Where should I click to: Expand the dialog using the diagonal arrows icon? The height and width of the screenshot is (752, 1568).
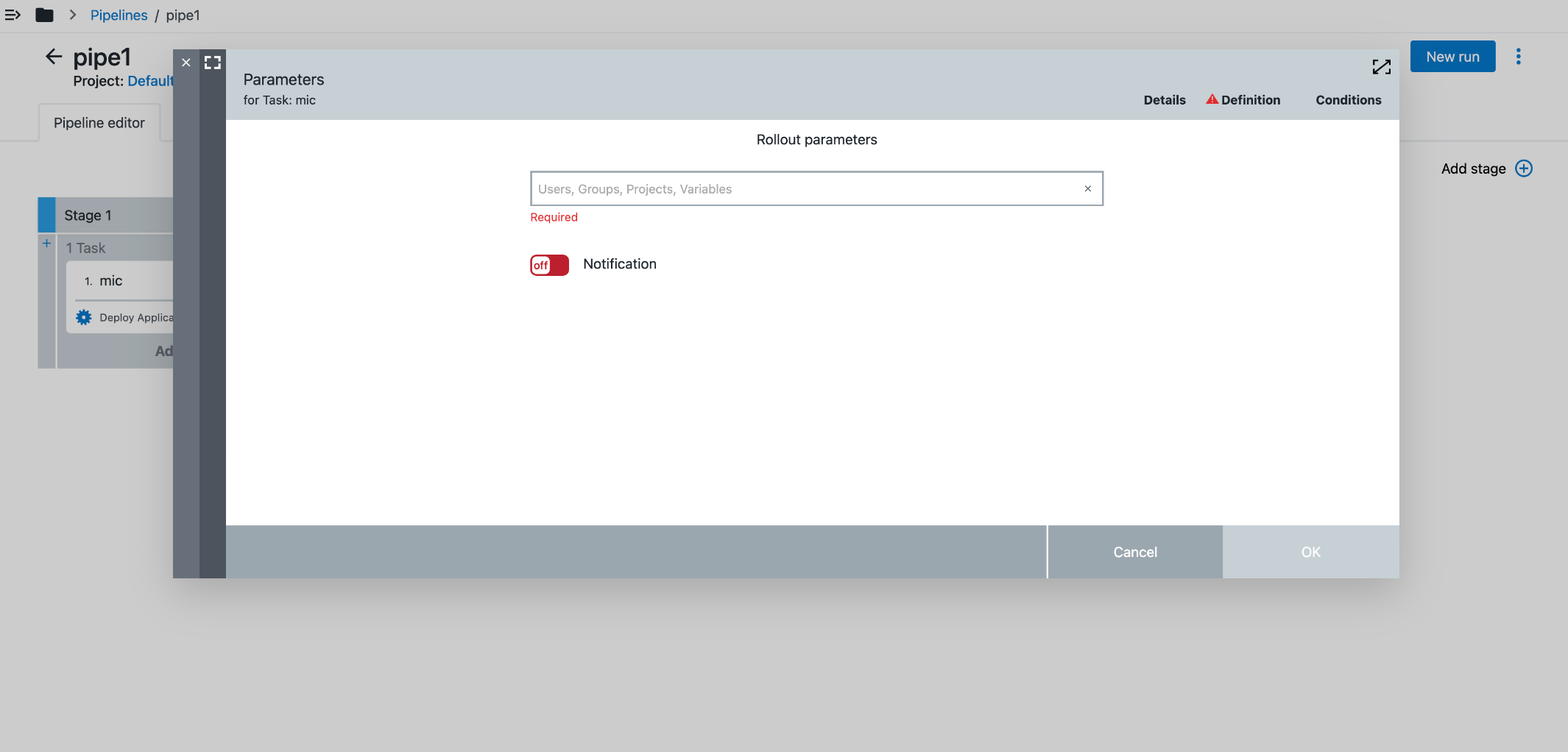click(1382, 66)
